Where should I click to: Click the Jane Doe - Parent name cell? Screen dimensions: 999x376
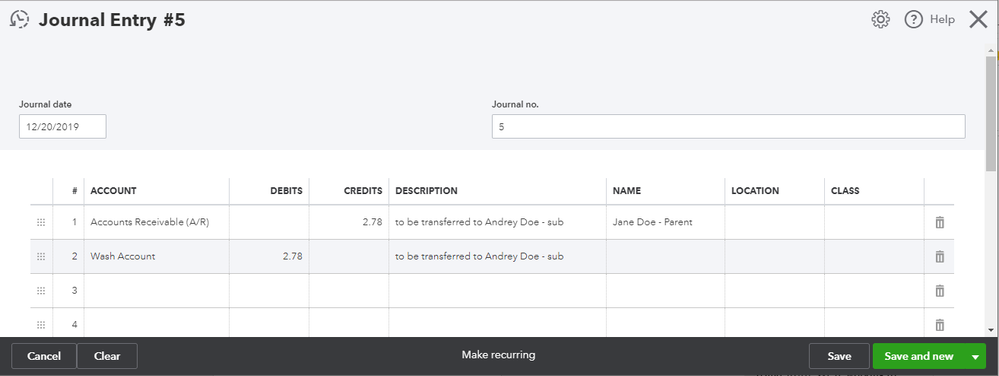[x=665, y=222]
